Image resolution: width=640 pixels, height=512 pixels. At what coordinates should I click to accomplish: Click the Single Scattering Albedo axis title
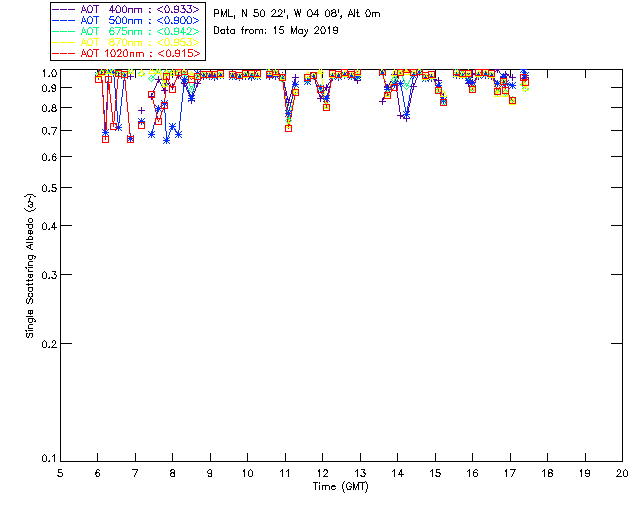[x=30, y=266]
